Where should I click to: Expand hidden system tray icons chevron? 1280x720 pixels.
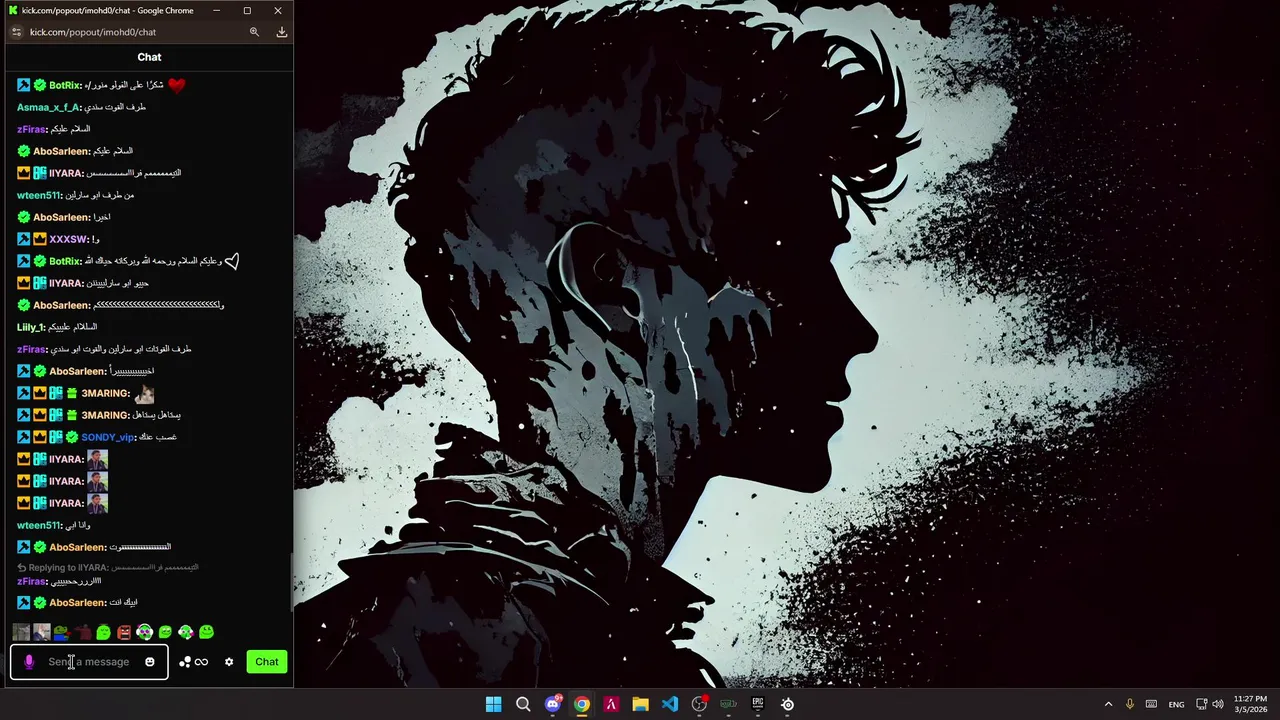click(x=1108, y=704)
